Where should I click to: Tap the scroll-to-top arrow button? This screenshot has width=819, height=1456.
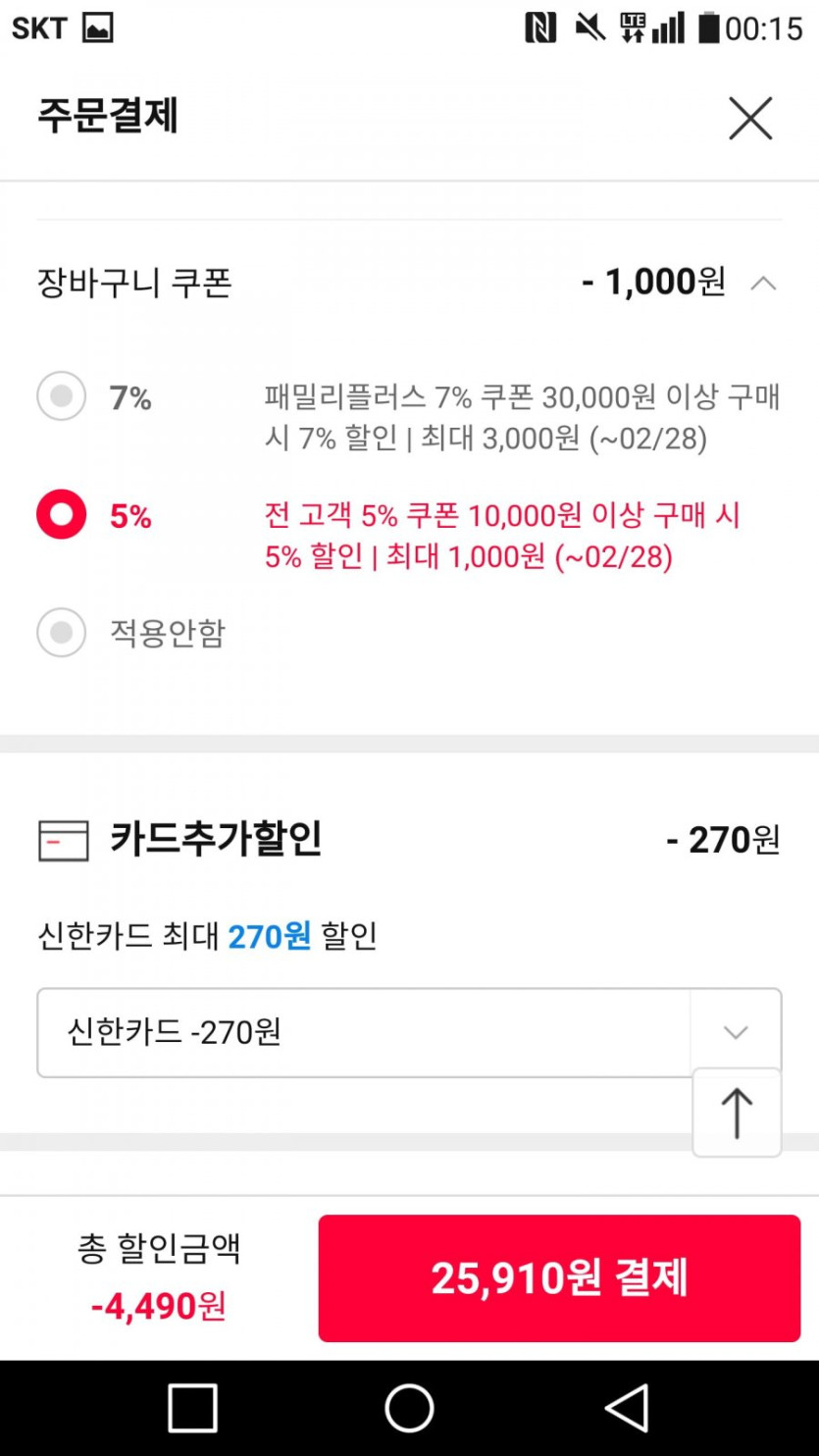point(737,1113)
